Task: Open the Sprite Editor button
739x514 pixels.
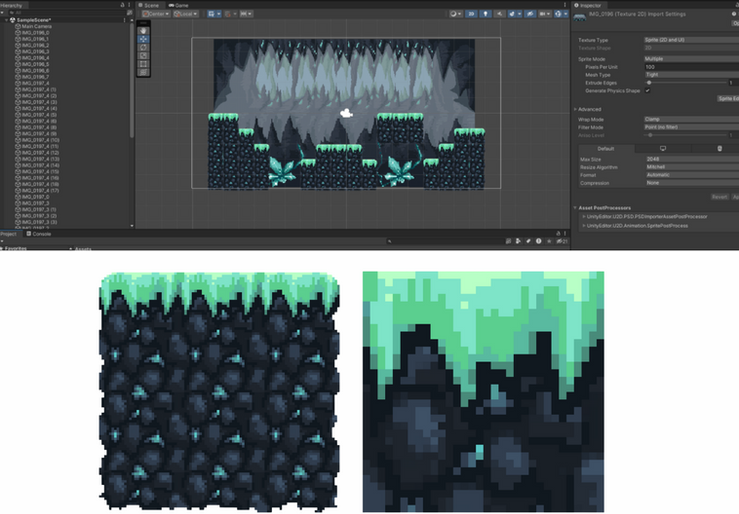Action: pos(728,98)
